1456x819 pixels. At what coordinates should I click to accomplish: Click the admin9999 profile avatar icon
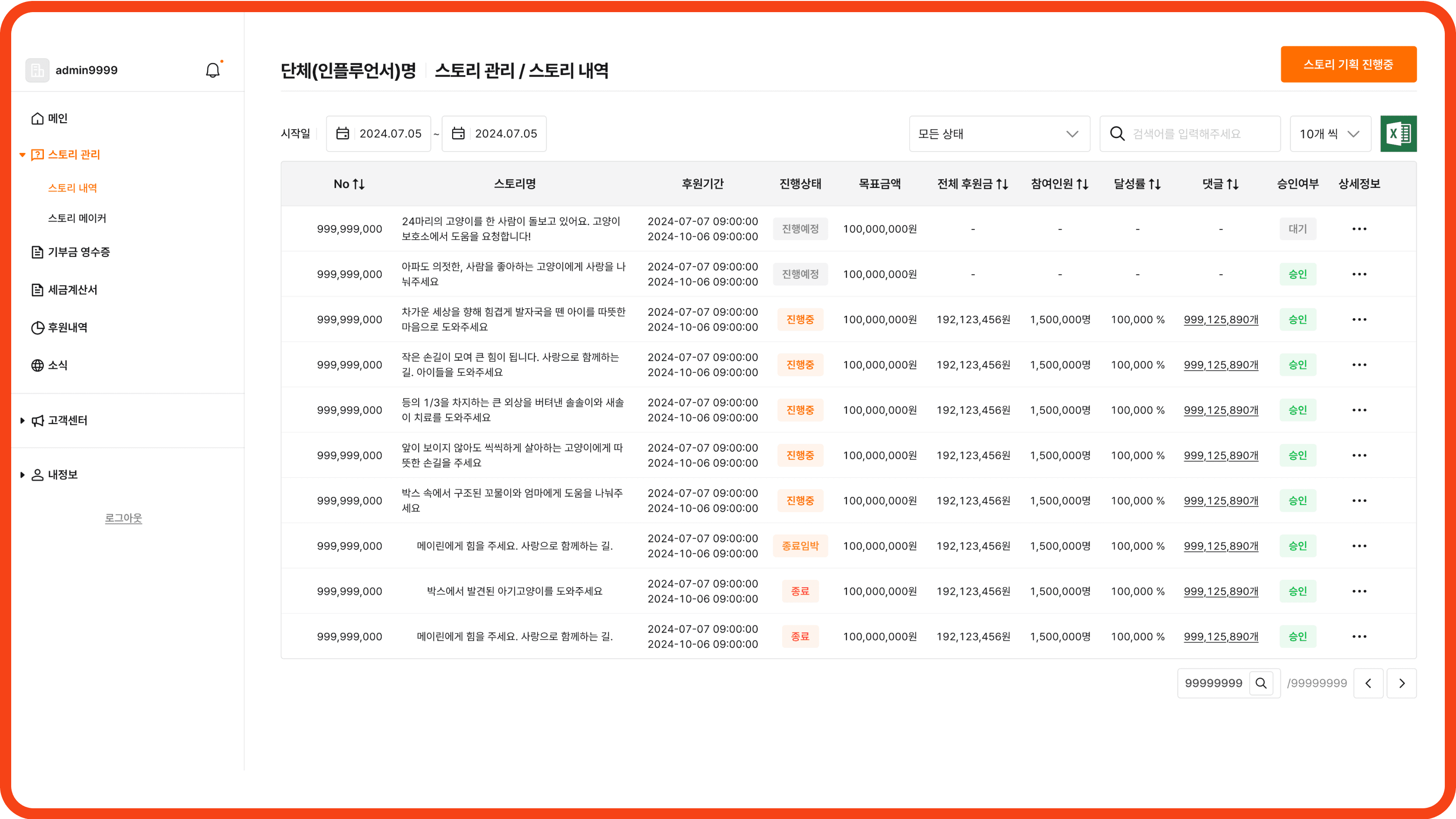37,70
